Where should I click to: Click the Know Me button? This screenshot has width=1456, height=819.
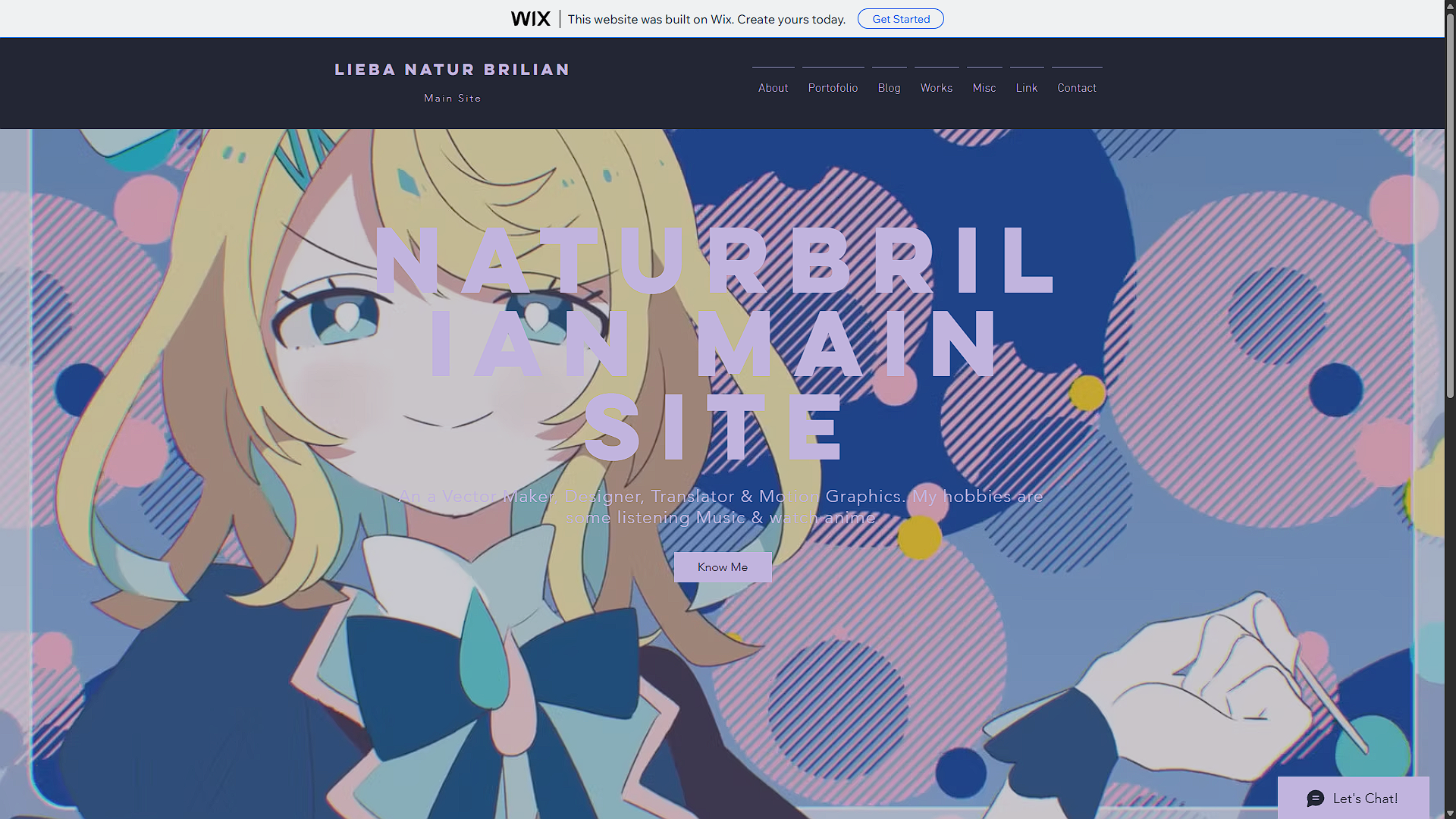(x=722, y=567)
